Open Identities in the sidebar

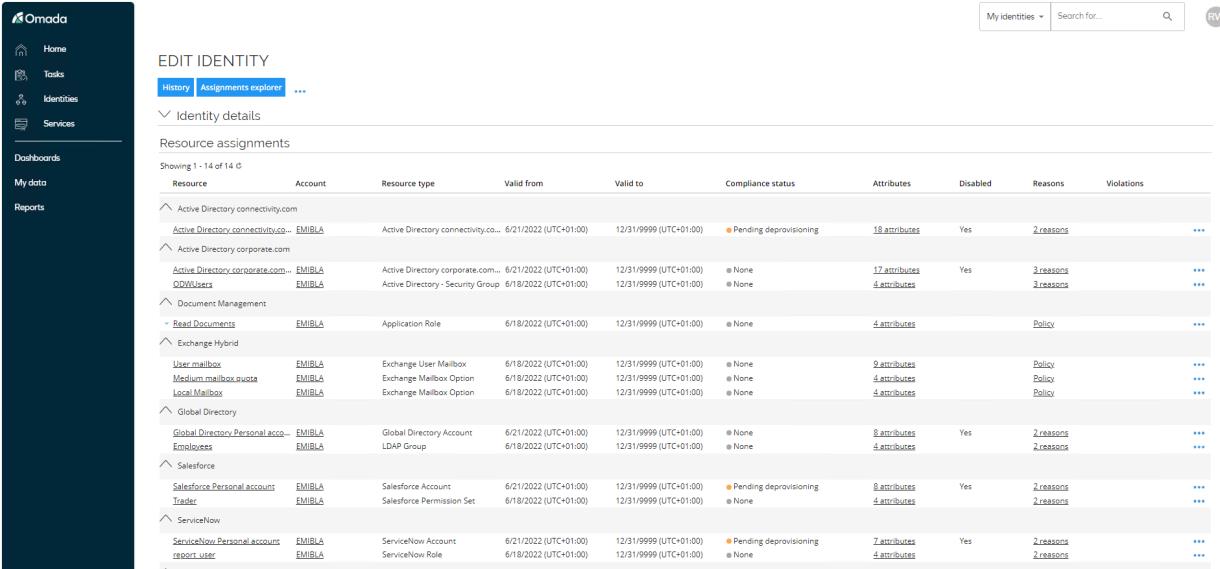tap(60, 99)
